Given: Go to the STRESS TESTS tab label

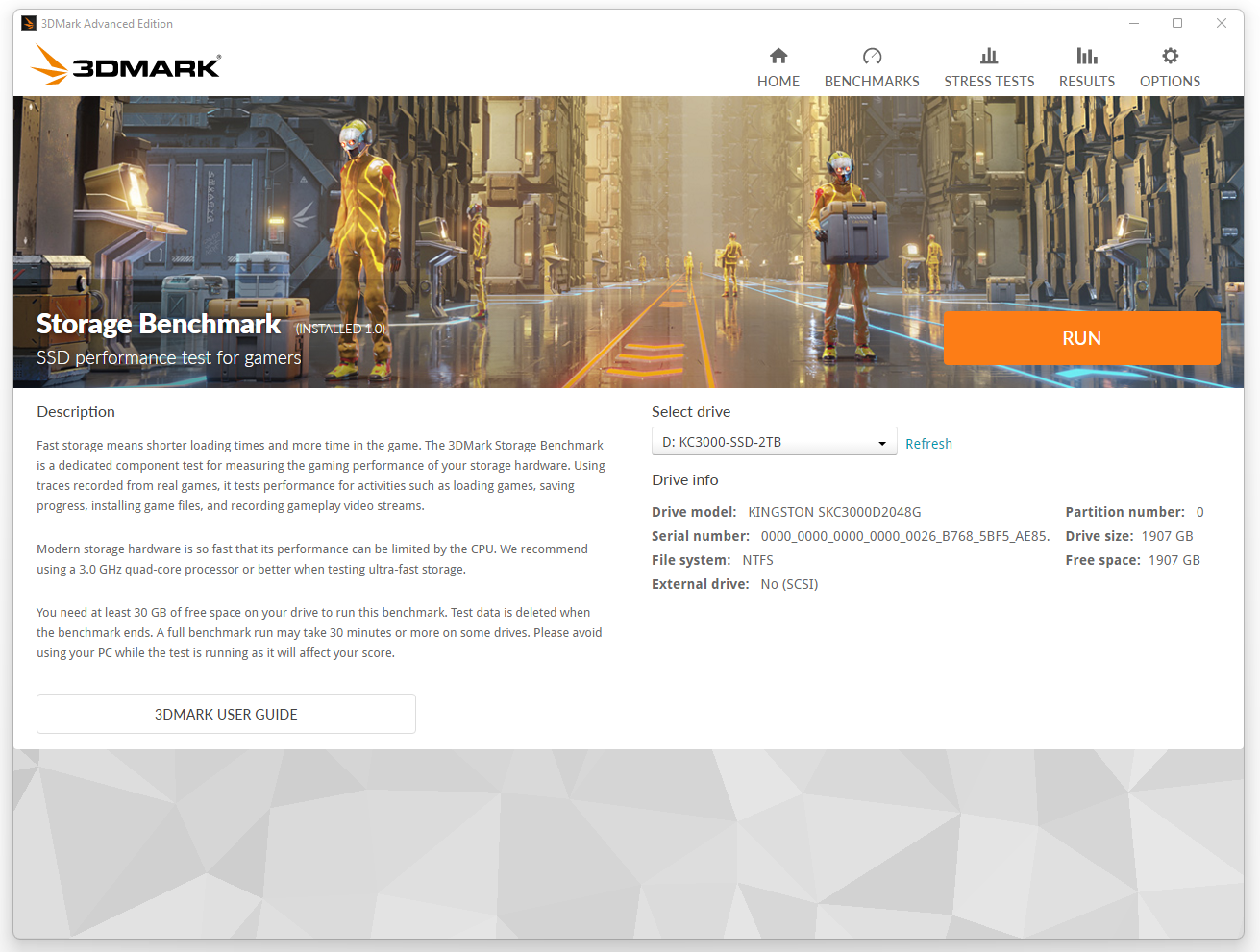Looking at the screenshot, I should (x=989, y=82).
